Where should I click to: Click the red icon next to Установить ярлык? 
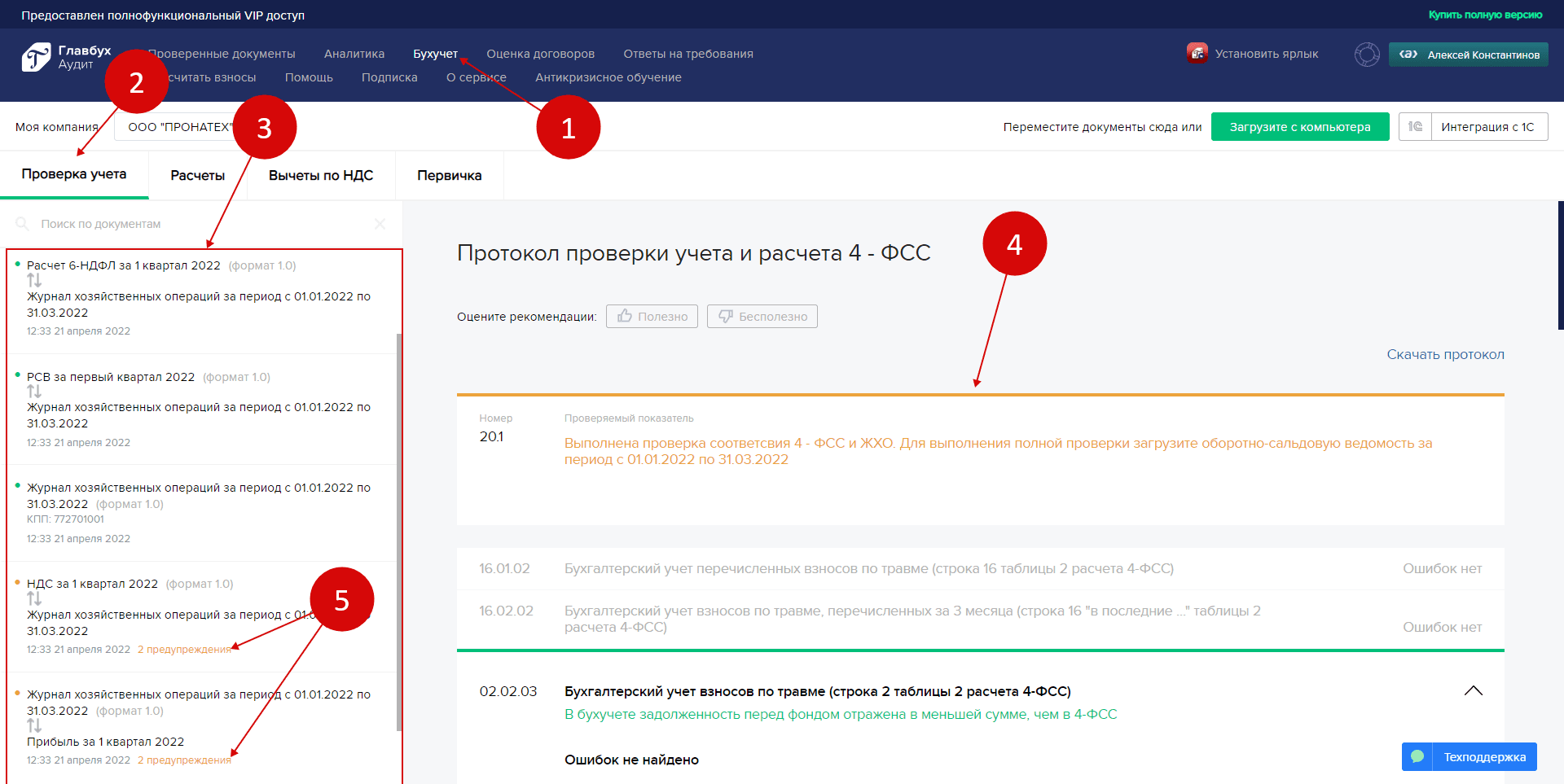click(x=1197, y=53)
